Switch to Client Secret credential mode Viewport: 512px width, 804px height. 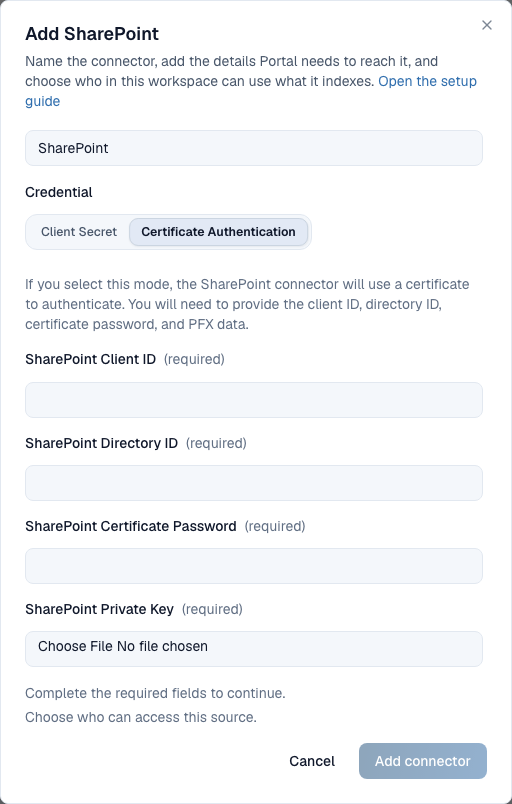point(79,232)
